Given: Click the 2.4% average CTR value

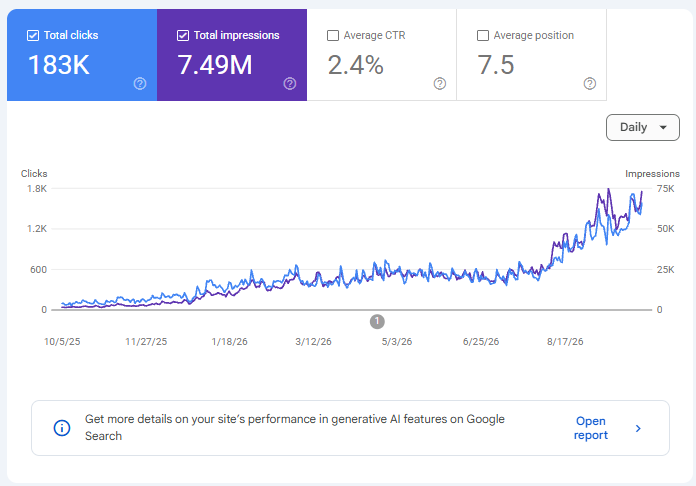Looking at the screenshot, I should 356,65.
